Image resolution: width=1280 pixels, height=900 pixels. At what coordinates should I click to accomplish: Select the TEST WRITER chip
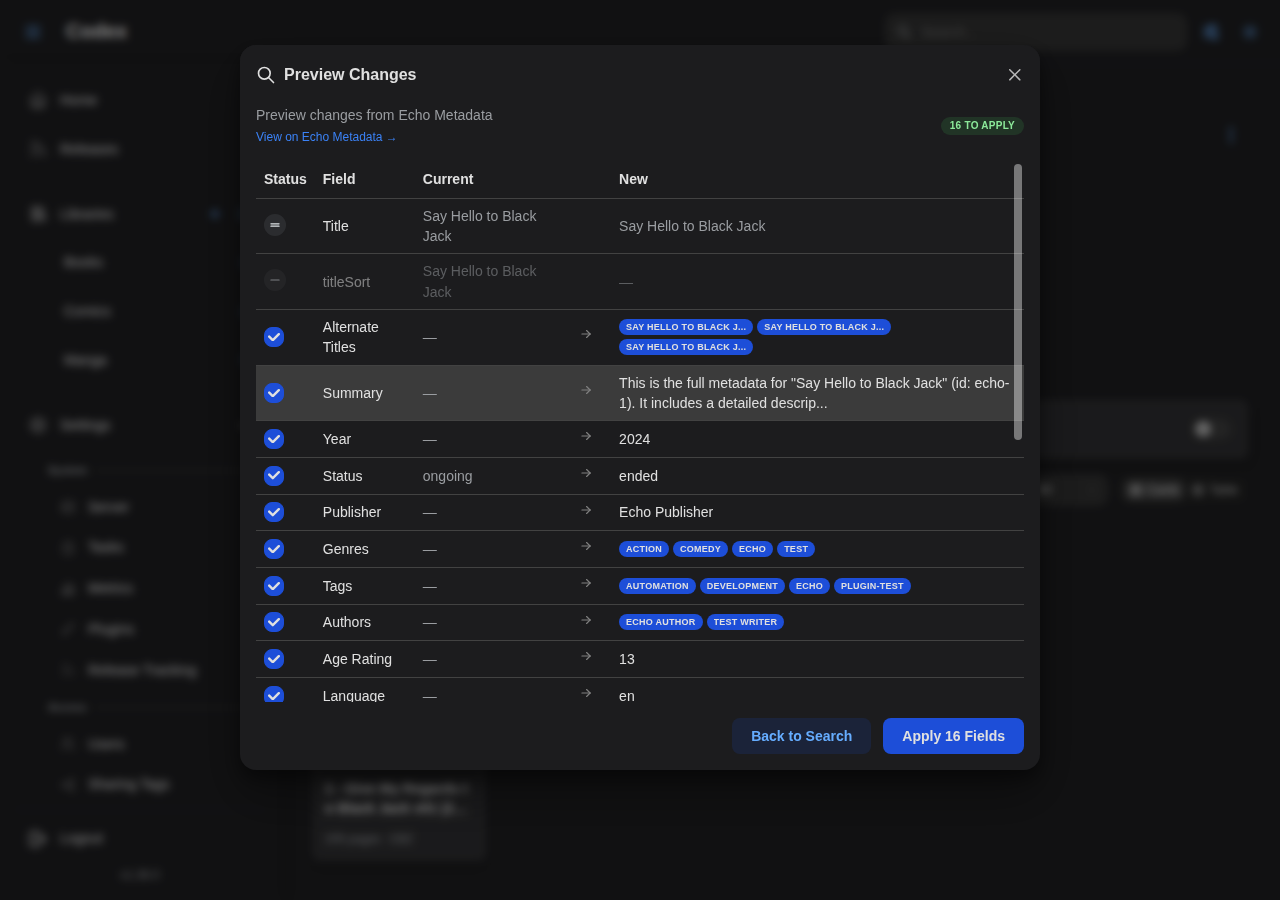(x=745, y=622)
